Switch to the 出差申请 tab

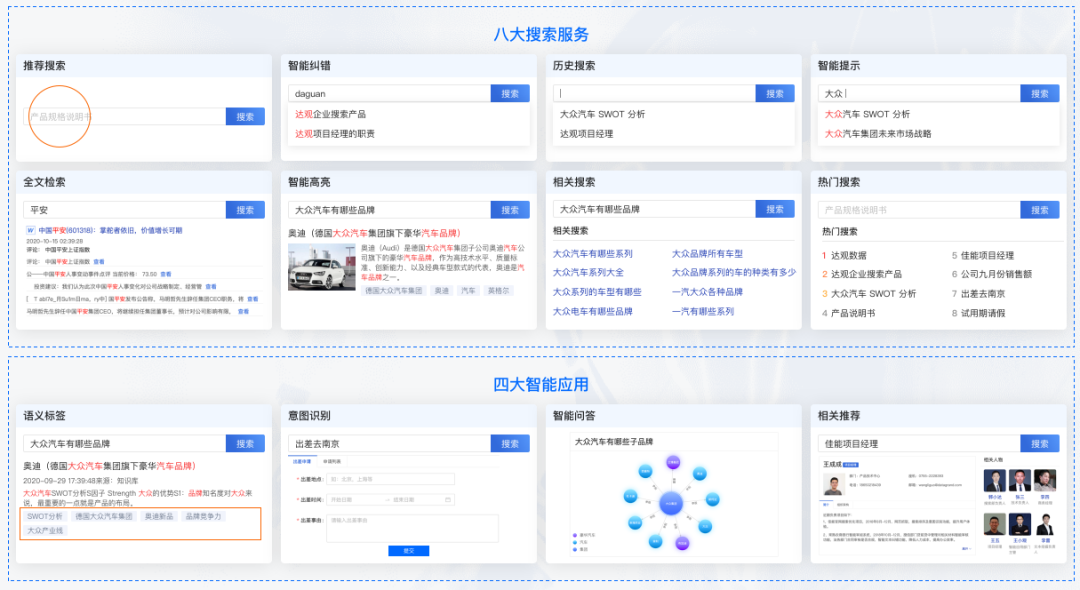point(302,461)
